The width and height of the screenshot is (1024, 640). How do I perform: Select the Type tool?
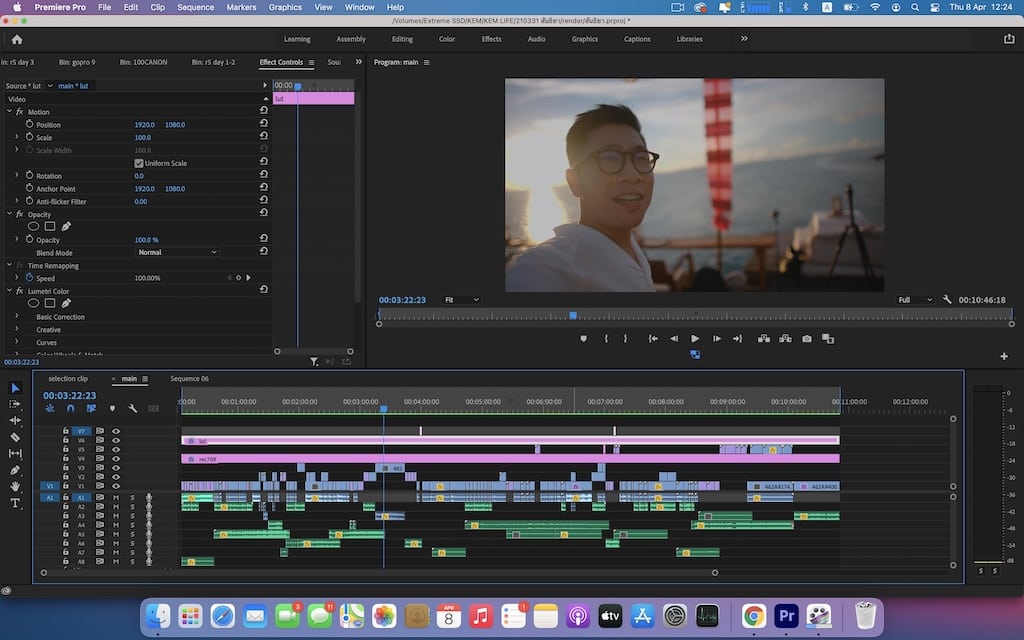(15, 503)
